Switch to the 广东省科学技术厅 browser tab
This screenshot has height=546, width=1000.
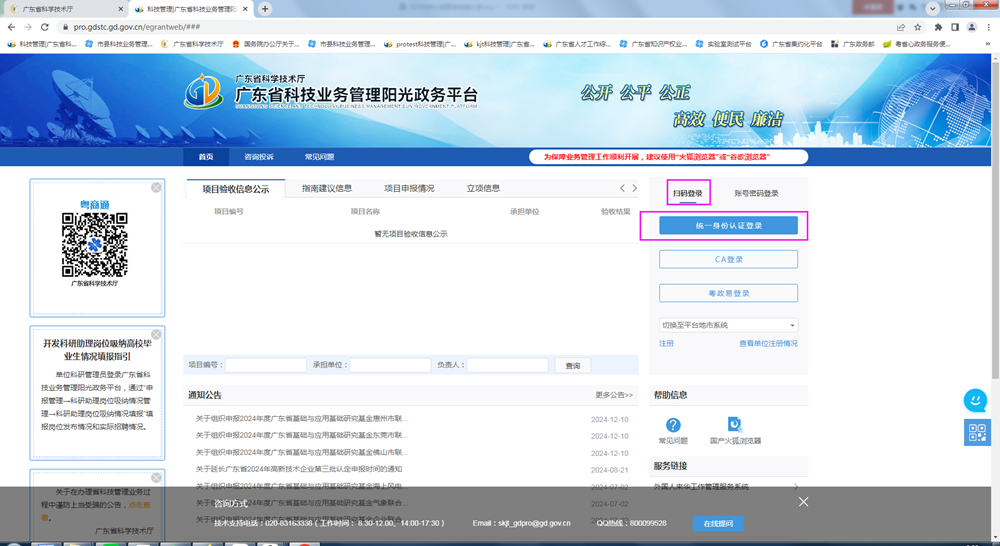pyautogui.click(x=64, y=9)
